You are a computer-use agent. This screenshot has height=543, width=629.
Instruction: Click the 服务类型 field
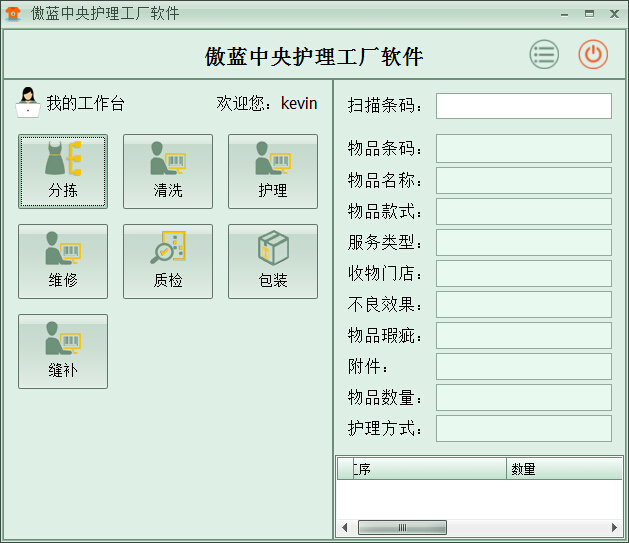point(523,242)
